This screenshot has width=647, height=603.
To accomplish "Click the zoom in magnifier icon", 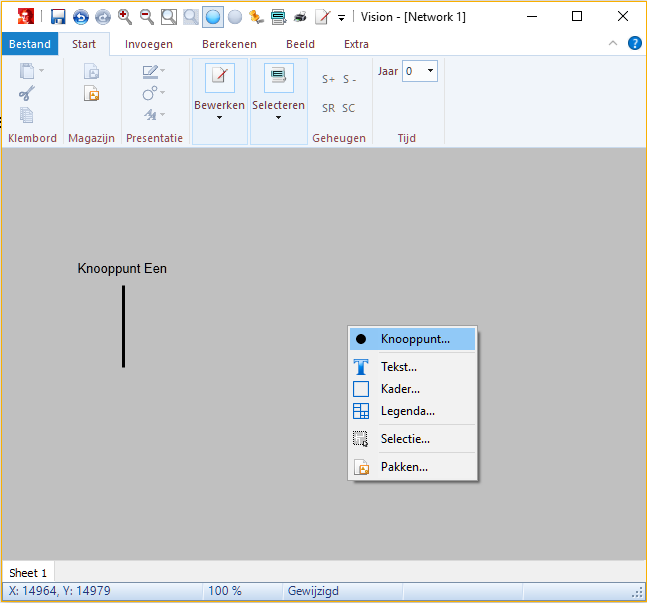I will point(125,17).
